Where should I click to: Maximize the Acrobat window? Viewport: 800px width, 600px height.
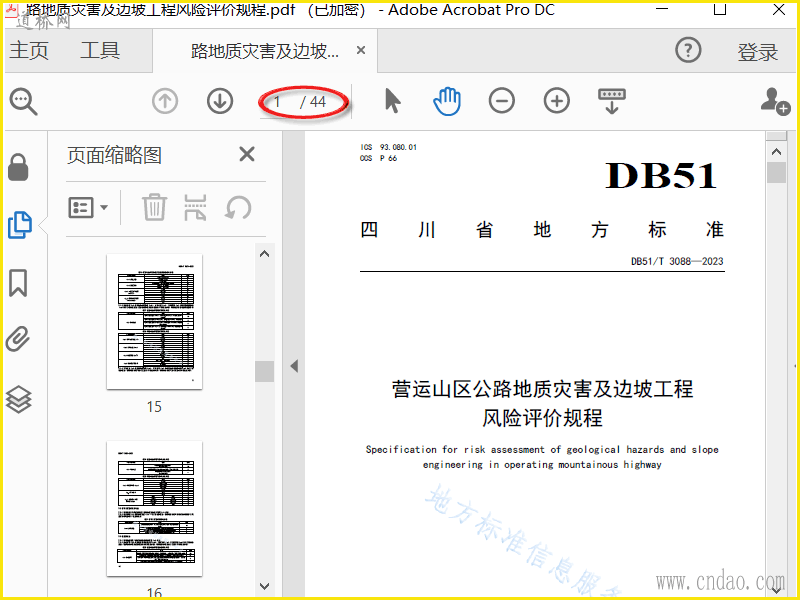point(719,9)
